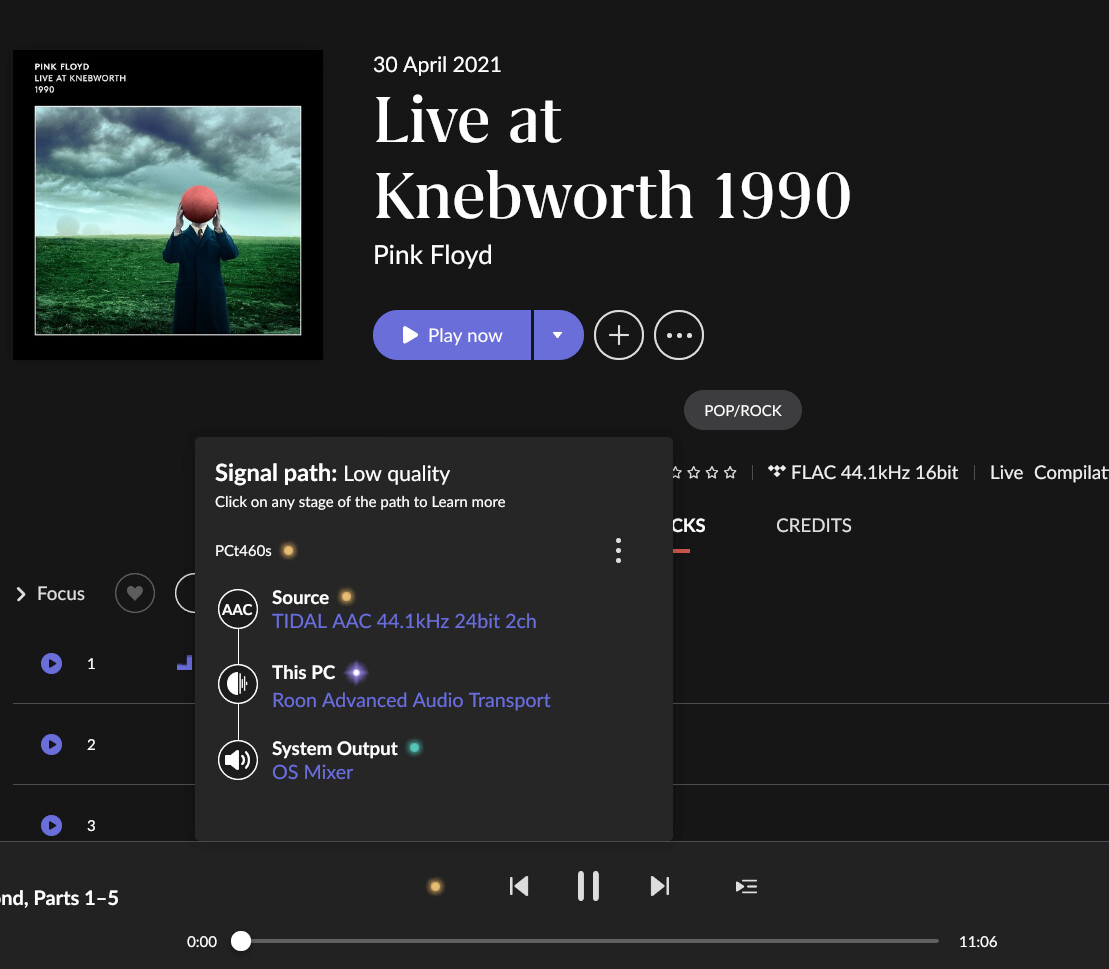This screenshot has height=969, width=1109.
Task: Open the play queue icon
Action: coord(746,886)
